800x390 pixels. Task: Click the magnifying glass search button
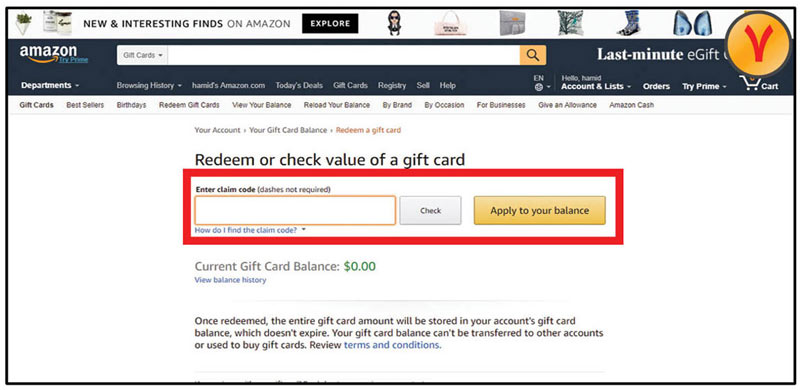(533, 55)
